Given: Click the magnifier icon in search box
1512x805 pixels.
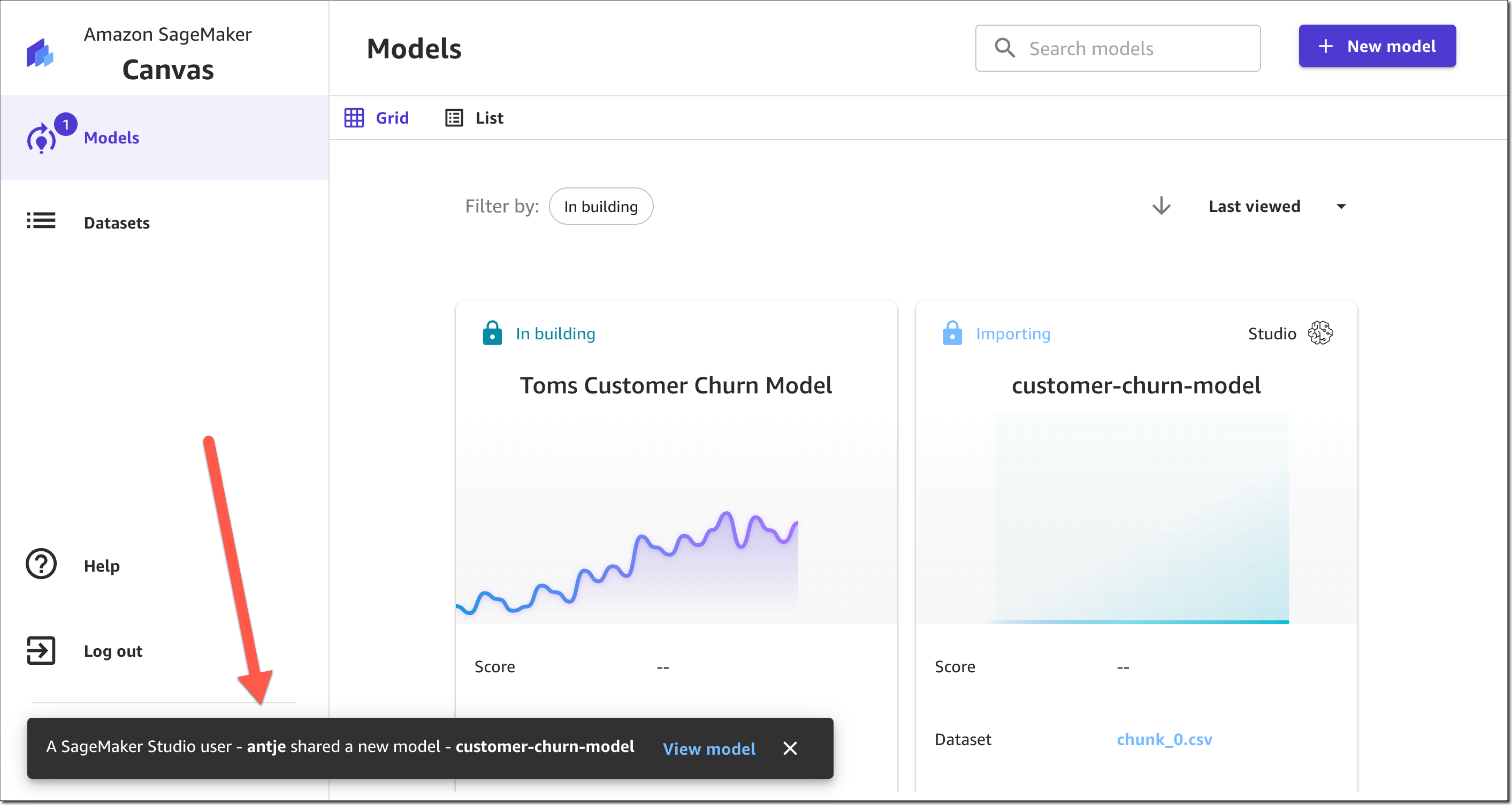Looking at the screenshot, I should click(1005, 48).
